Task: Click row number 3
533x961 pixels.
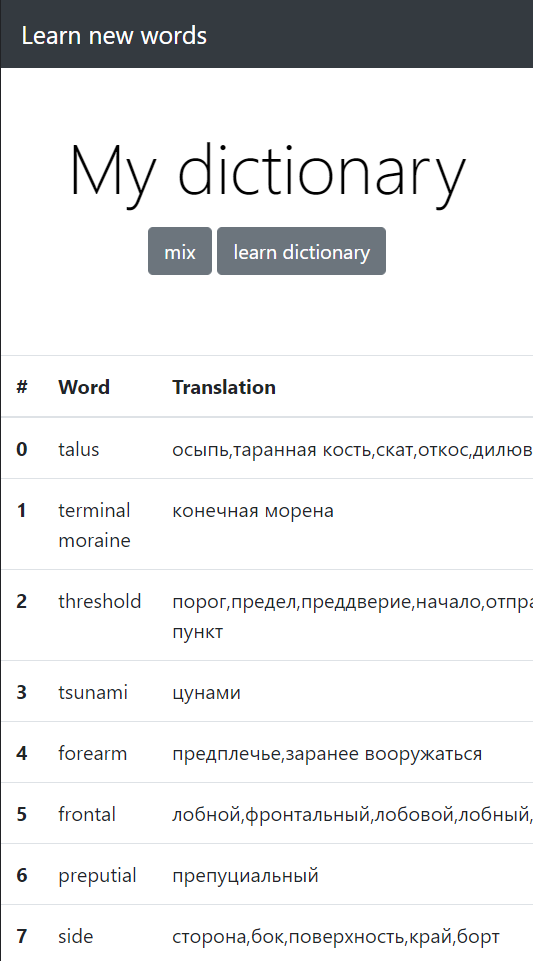Action: click(21, 693)
